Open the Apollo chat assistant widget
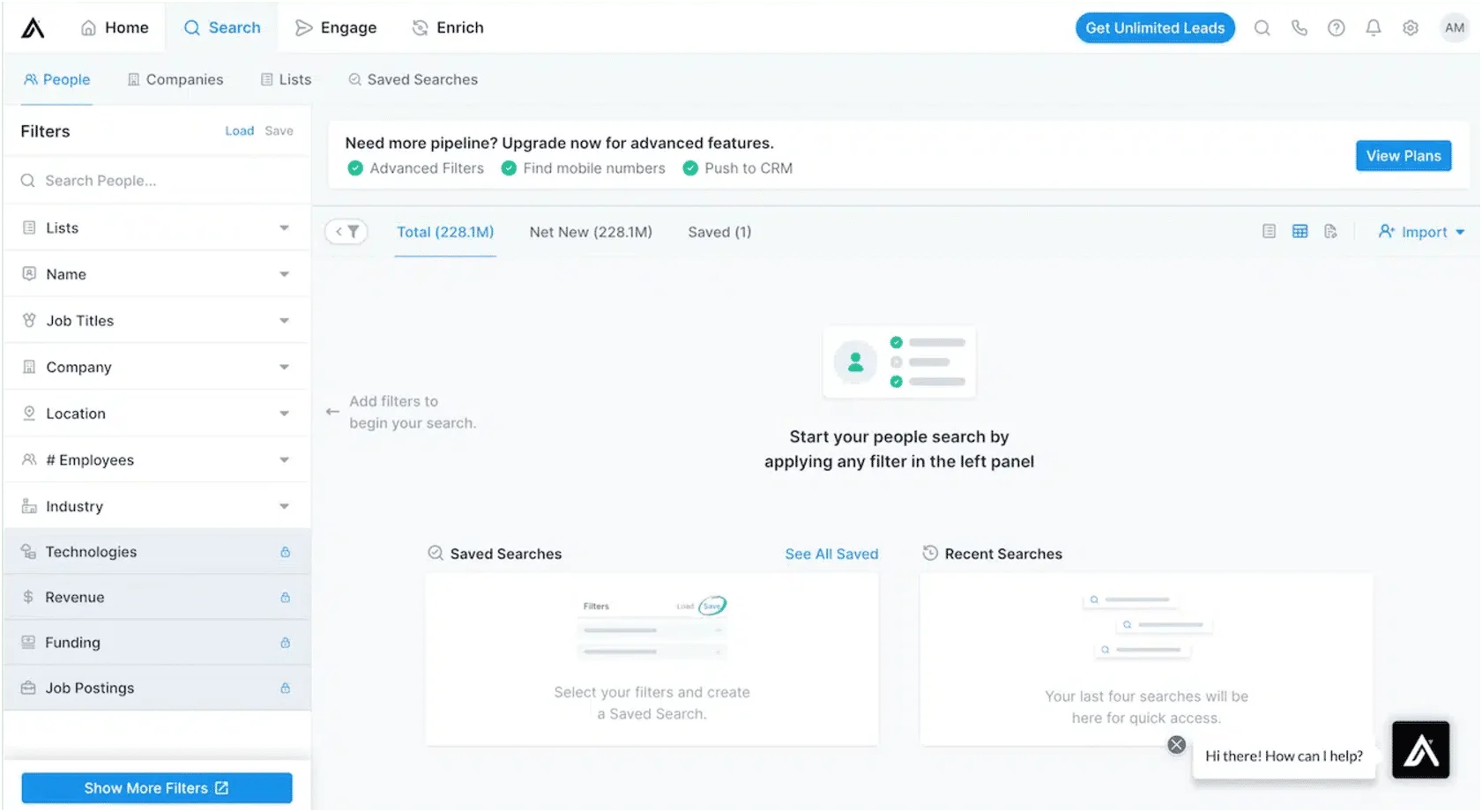 coord(1420,750)
